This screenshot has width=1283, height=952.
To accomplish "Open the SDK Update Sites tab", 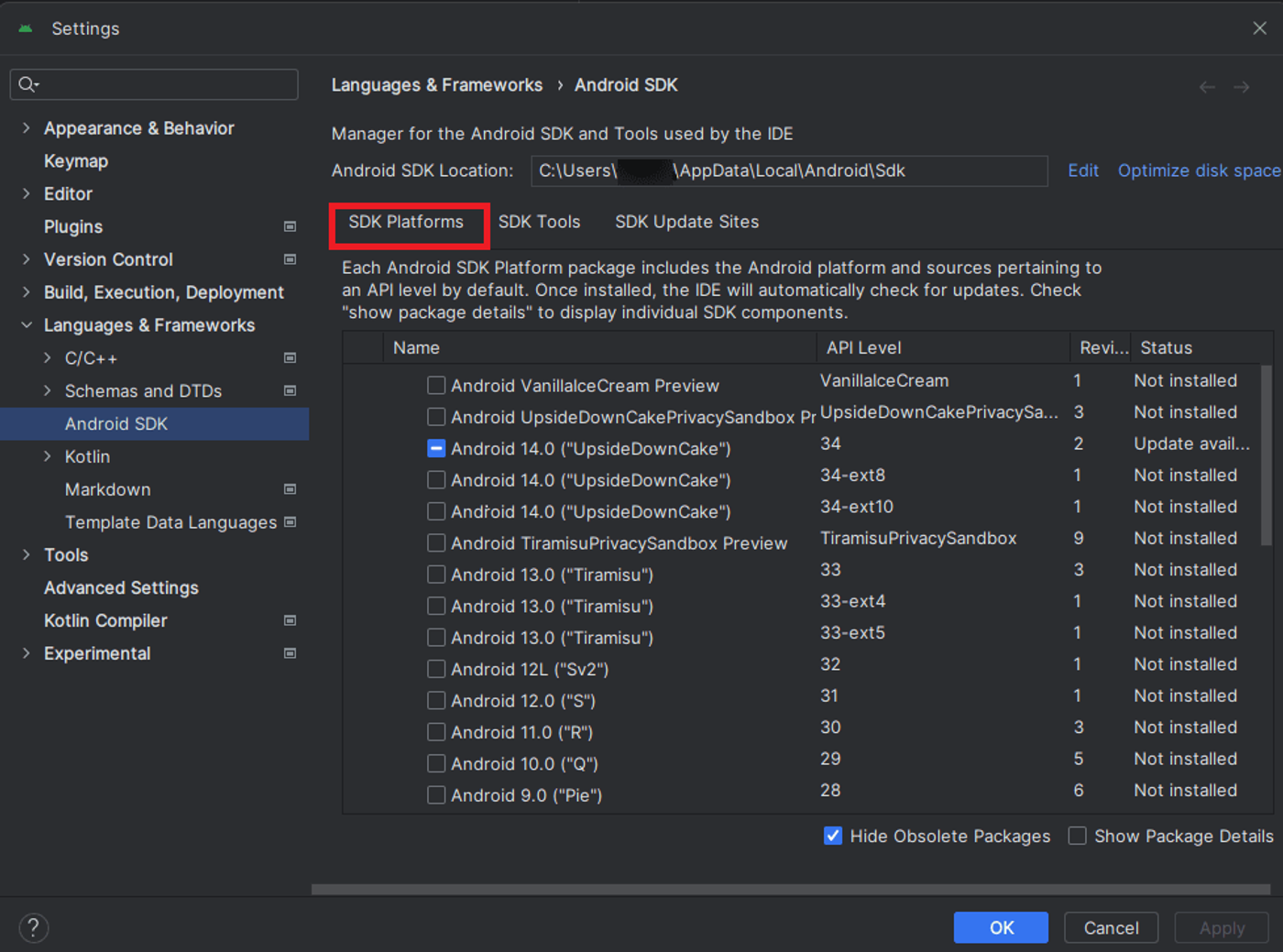I will 686,222.
